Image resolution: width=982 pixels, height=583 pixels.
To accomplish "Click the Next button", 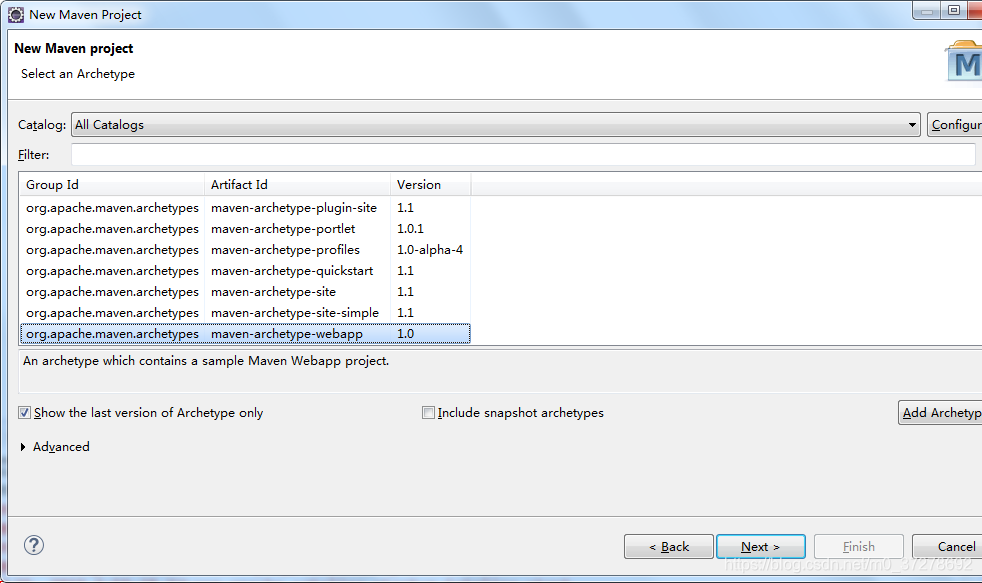I will tap(760, 547).
